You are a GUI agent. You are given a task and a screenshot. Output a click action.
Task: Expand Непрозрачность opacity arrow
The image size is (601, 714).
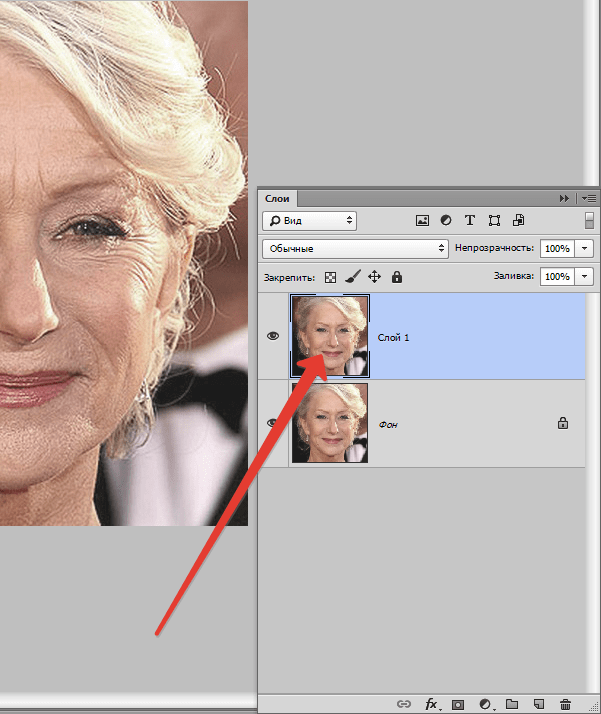585,249
